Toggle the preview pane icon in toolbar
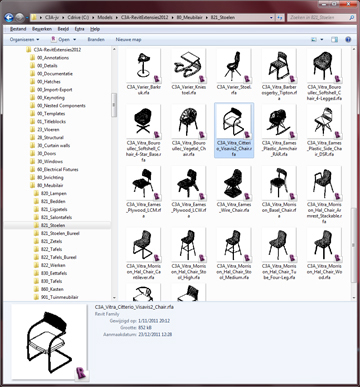 tap(334, 40)
